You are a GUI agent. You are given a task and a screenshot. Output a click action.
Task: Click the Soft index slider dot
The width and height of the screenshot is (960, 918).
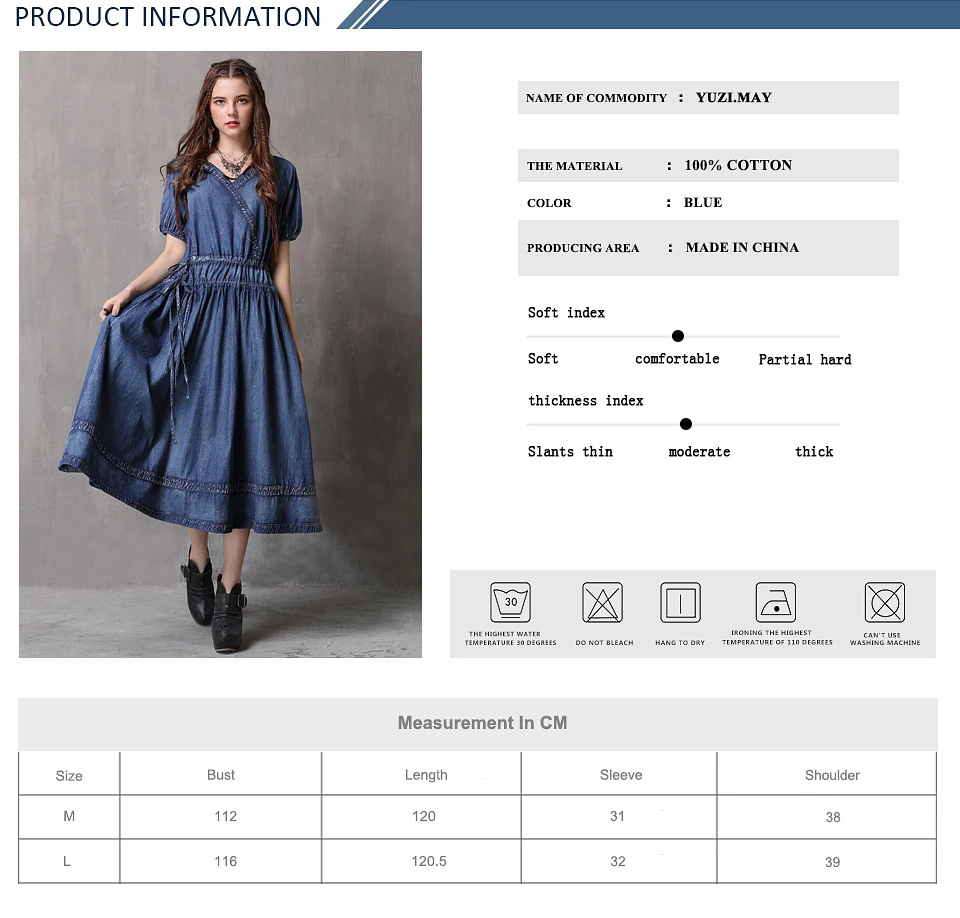pyautogui.click(x=678, y=336)
